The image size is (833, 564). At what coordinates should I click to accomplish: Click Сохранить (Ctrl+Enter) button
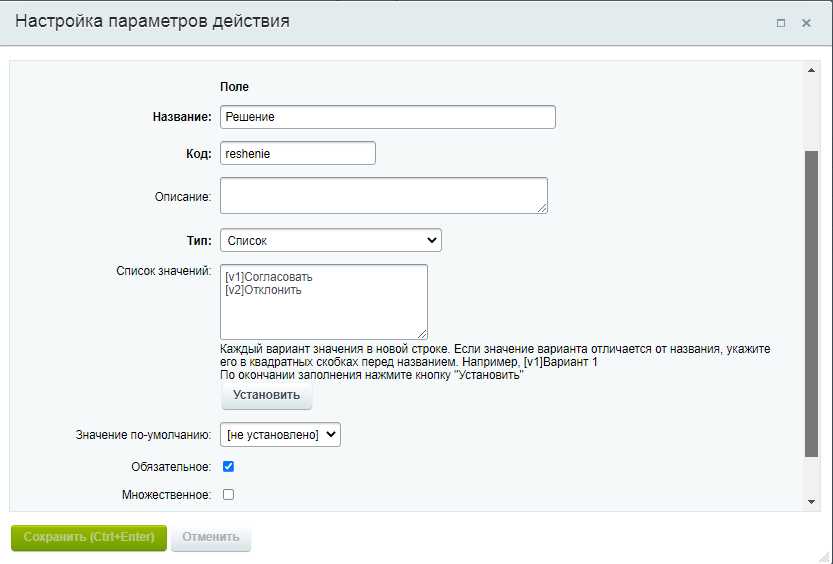89,537
